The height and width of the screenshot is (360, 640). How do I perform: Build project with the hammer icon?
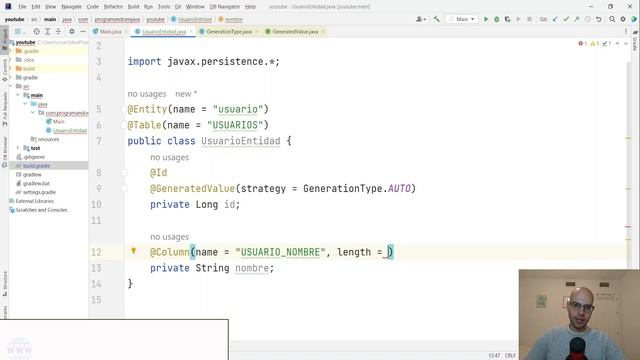(436, 19)
